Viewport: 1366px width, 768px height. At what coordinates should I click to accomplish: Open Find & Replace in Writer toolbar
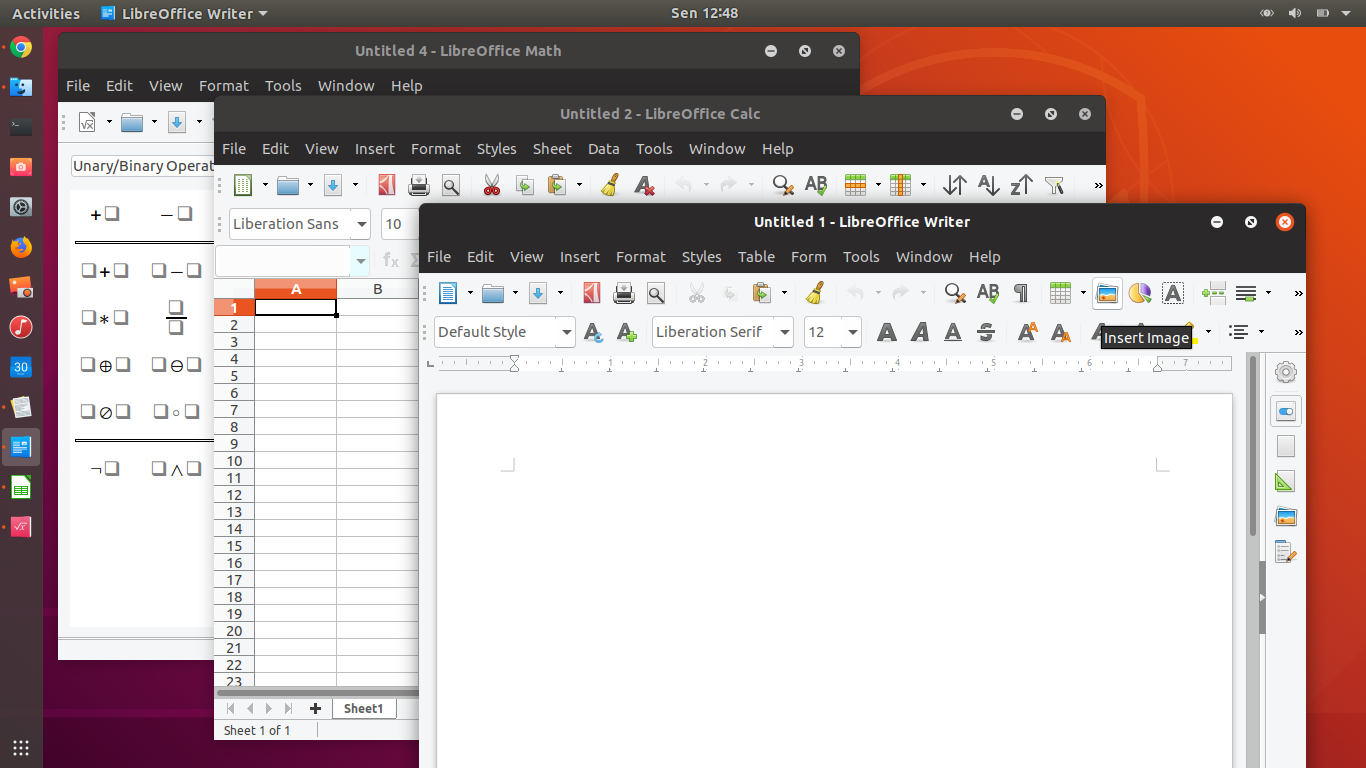point(955,293)
